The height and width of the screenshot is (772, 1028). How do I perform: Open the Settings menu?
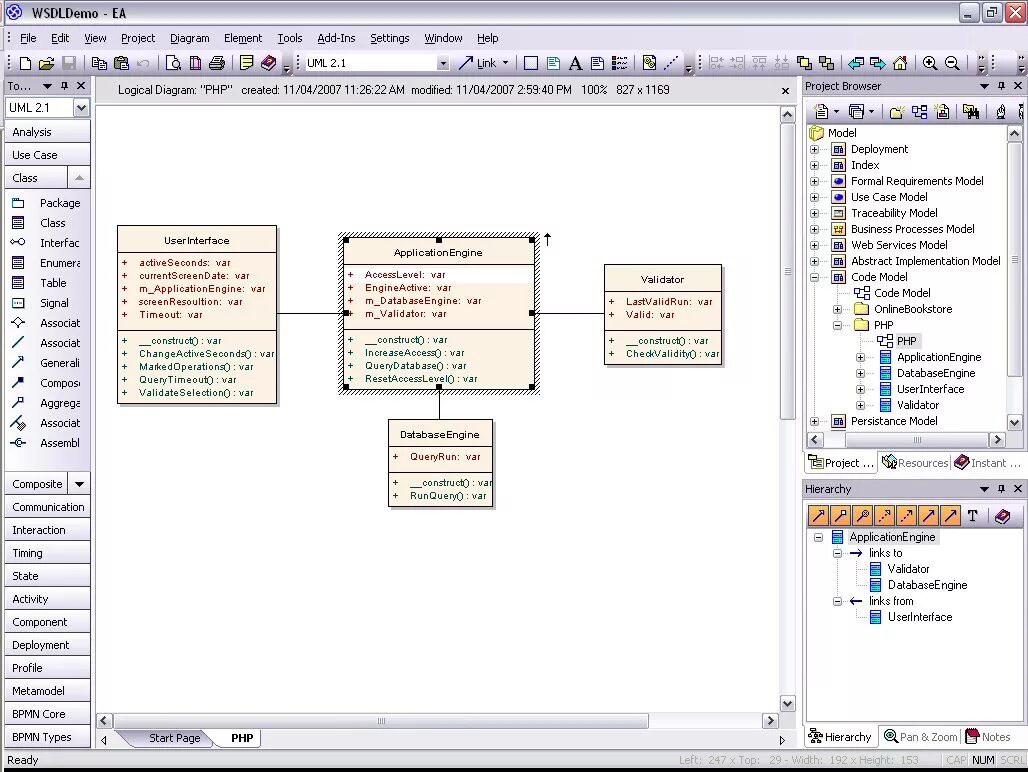pyautogui.click(x=389, y=38)
